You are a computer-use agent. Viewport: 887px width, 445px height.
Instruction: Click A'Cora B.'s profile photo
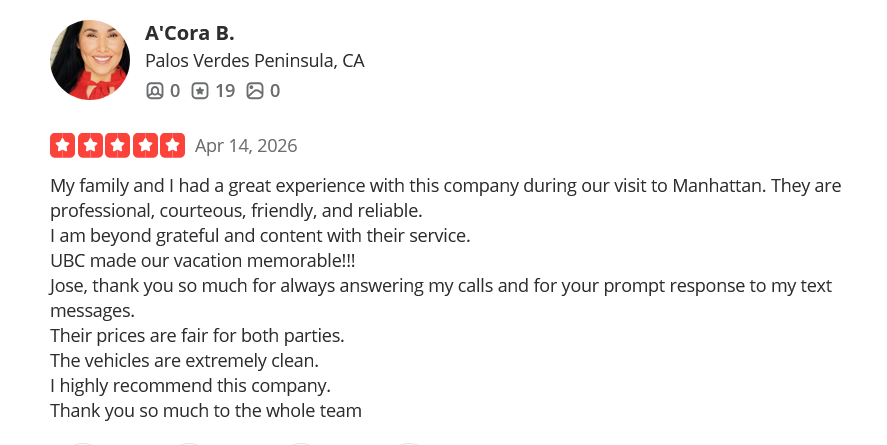(x=90, y=60)
